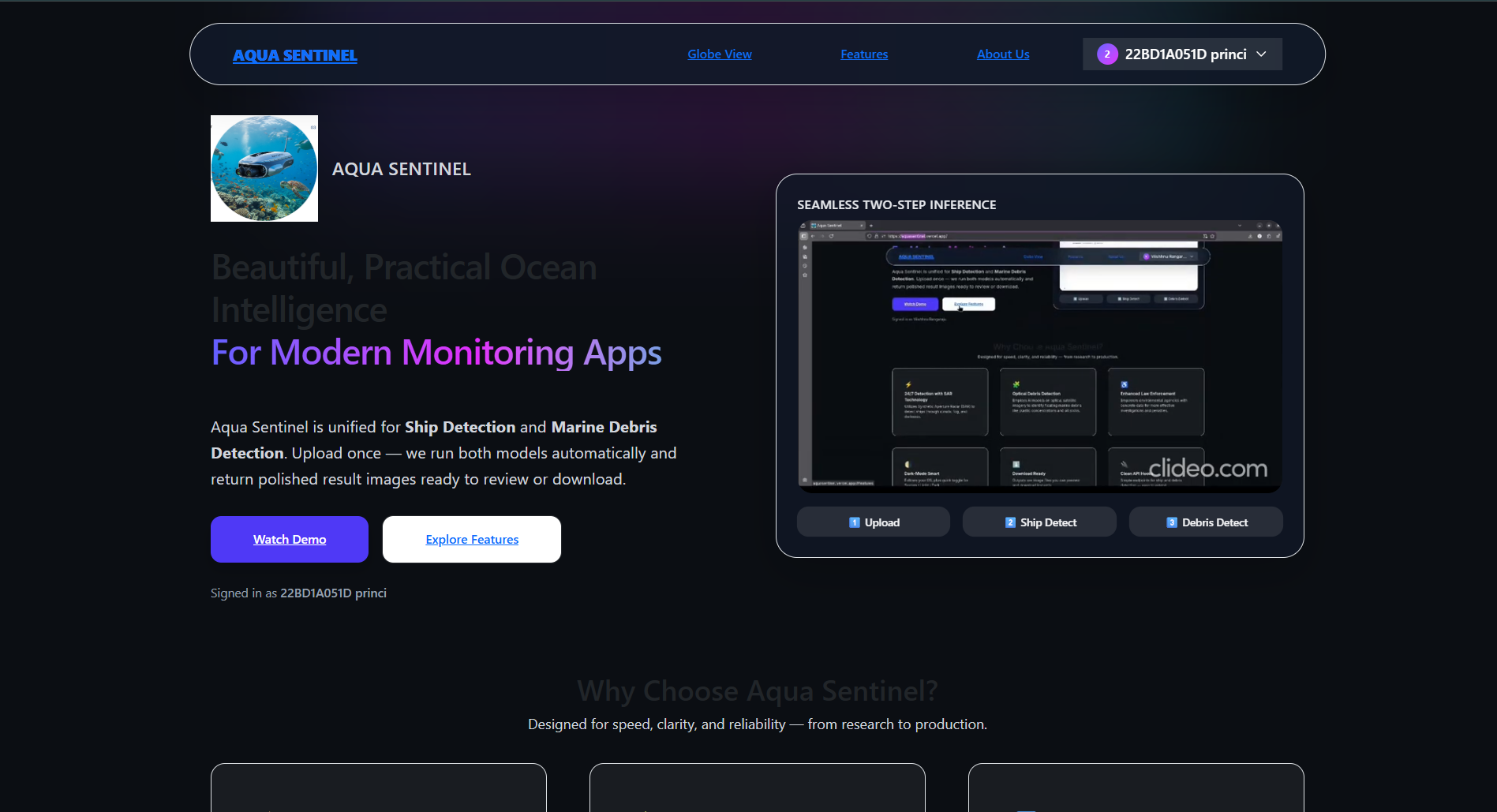The width and height of the screenshot is (1497, 812).
Task: Click the first feature card on the left
Action: (x=379, y=788)
